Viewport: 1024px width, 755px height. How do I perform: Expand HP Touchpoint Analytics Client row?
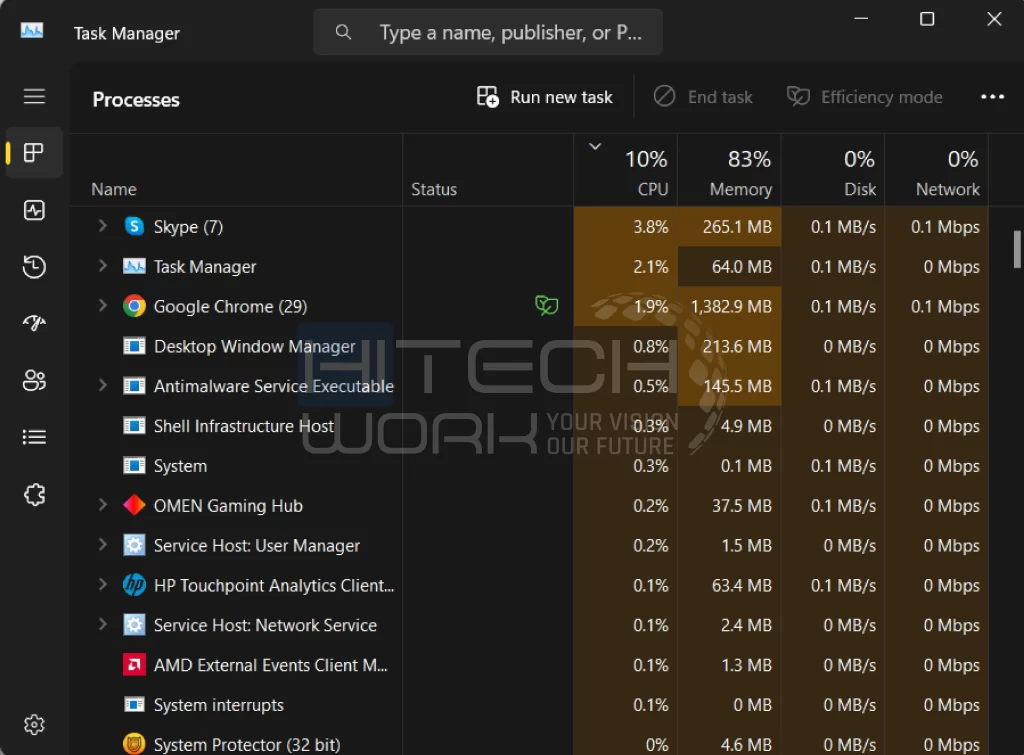coord(103,585)
